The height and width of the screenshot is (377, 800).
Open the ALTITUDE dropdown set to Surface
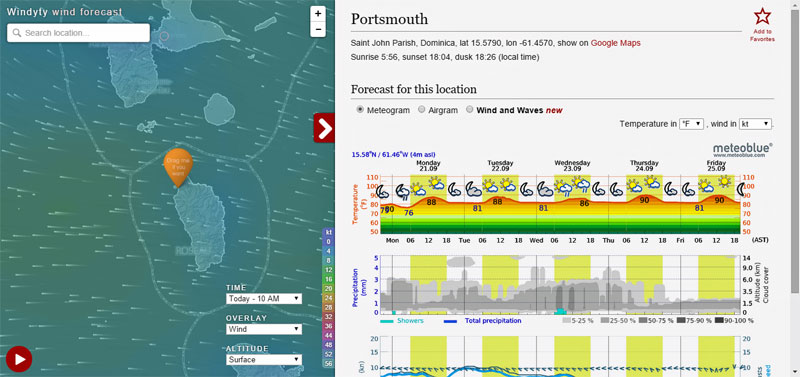tap(264, 360)
